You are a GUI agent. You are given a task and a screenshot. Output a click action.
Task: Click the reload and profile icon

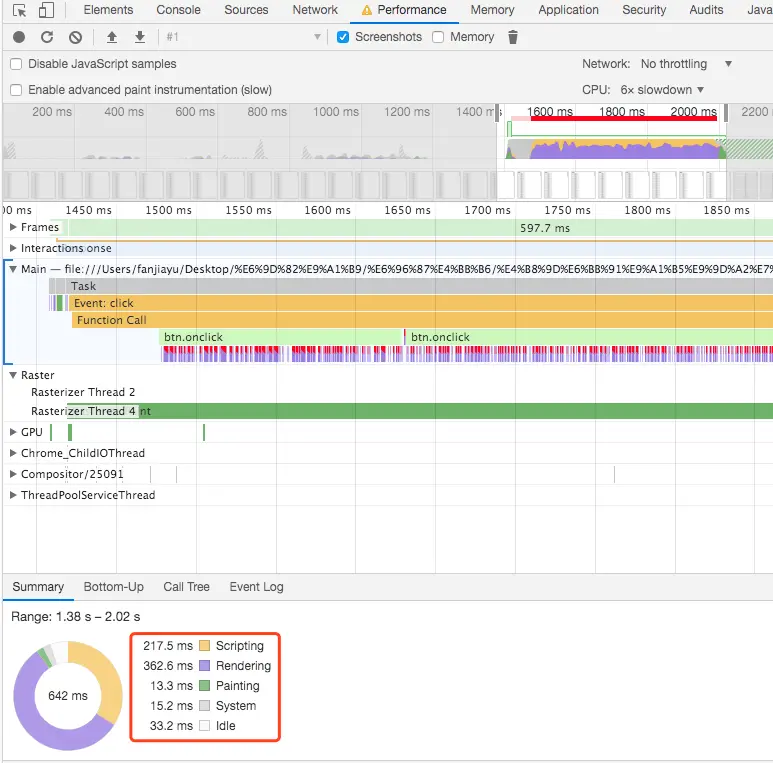pos(47,37)
